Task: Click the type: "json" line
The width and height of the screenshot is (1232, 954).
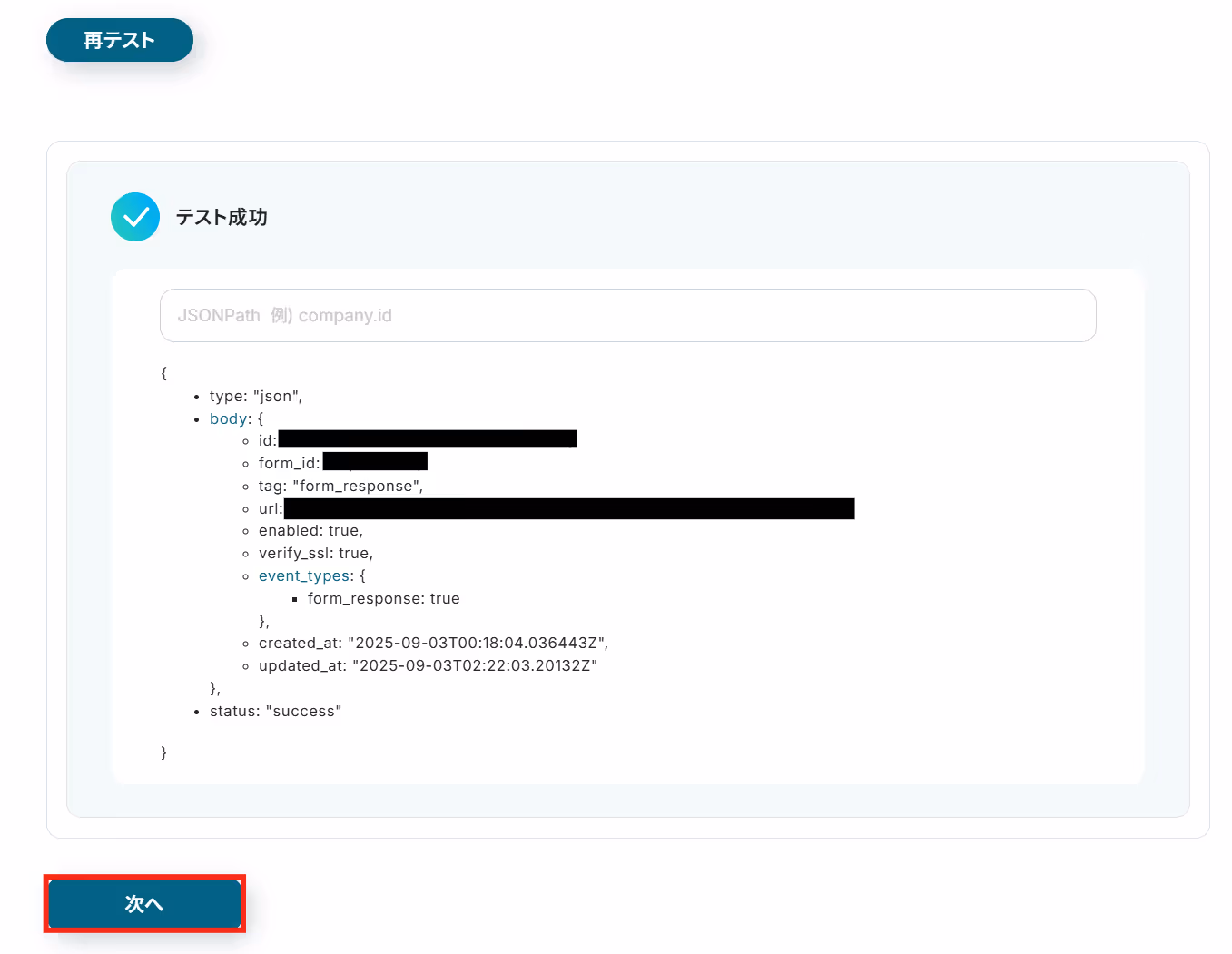Action: tap(256, 396)
